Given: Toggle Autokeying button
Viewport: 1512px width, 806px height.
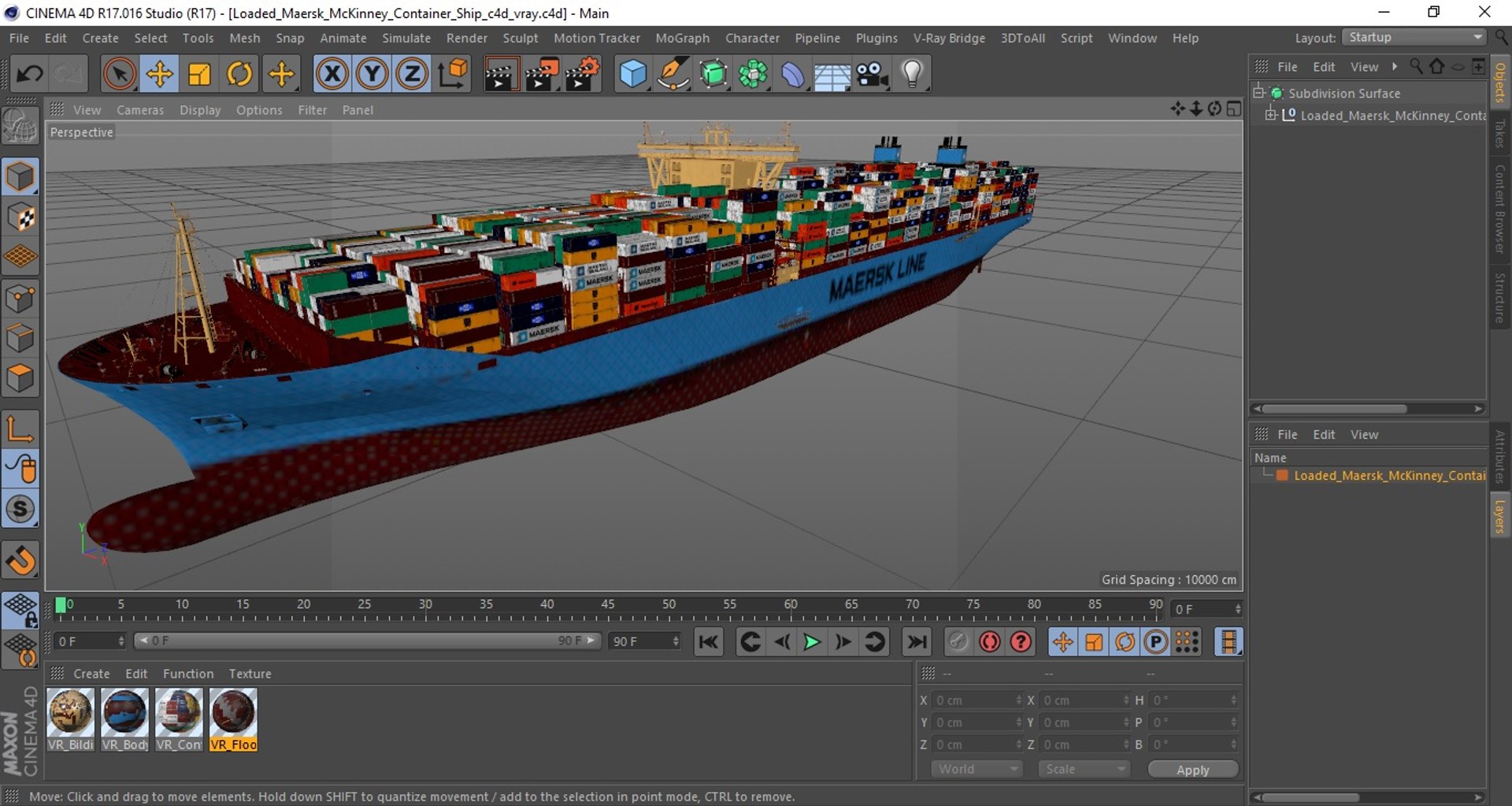Looking at the screenshot, I should pyautogui.click(x=989, y=642).
